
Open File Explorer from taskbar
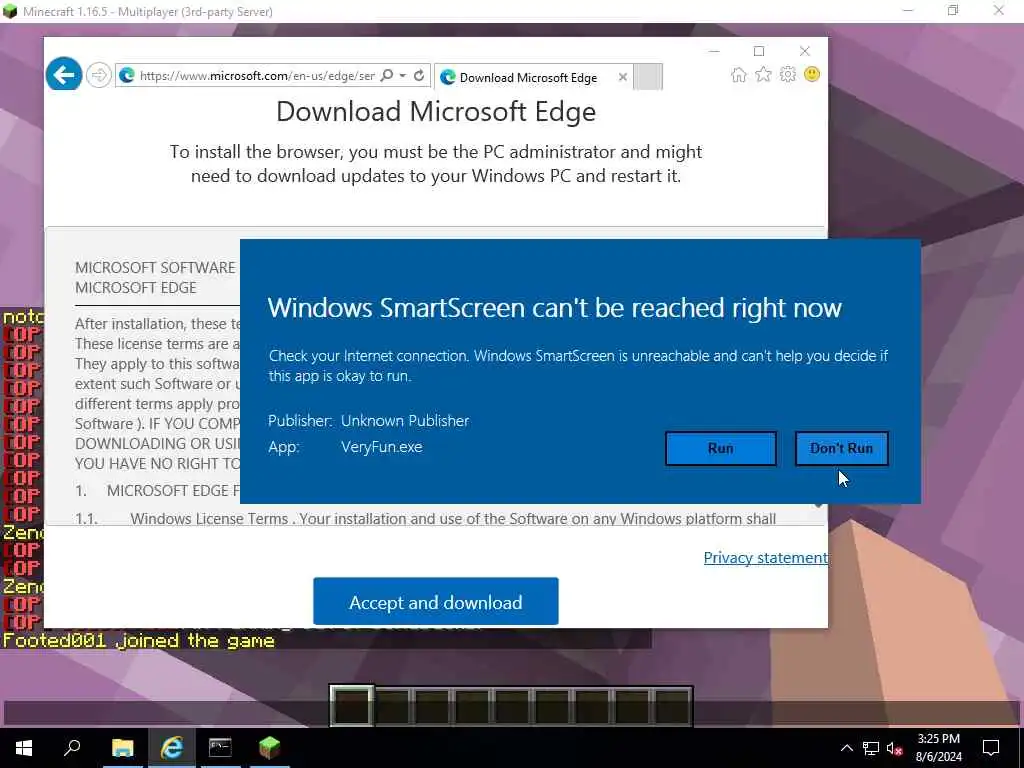[x=122, y=748]
